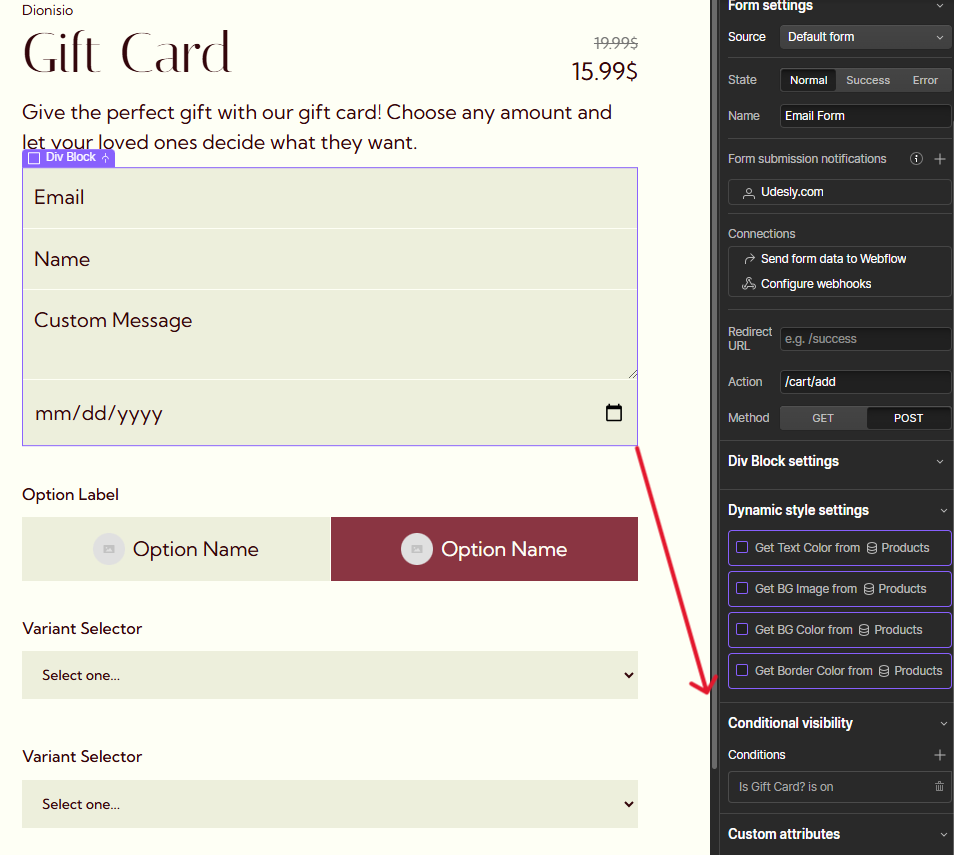Click the Redirect URL input field
This screenshot has height=855, width=954.
coord(865,339)
